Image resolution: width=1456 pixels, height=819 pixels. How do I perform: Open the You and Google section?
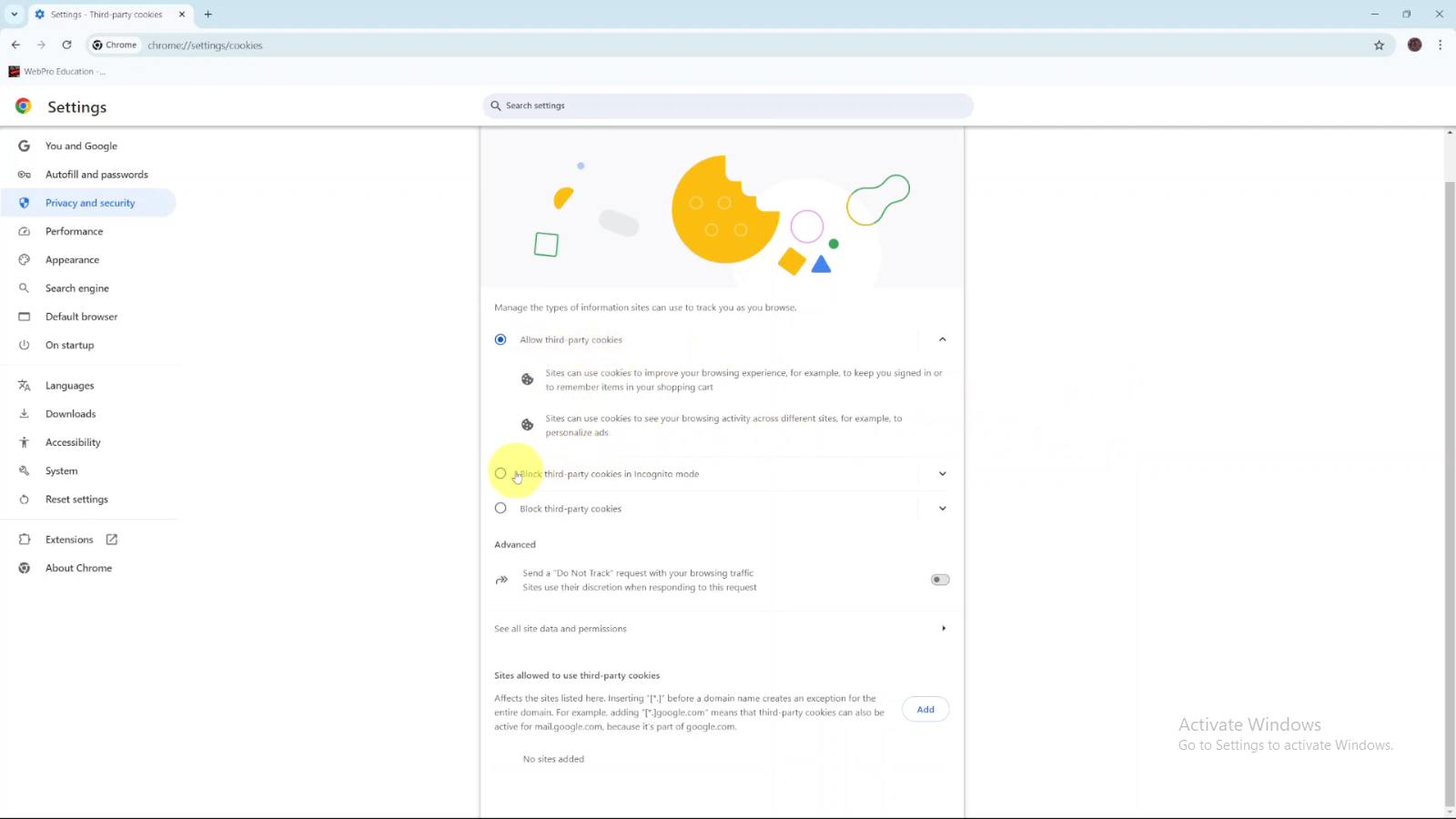(81, 146)
